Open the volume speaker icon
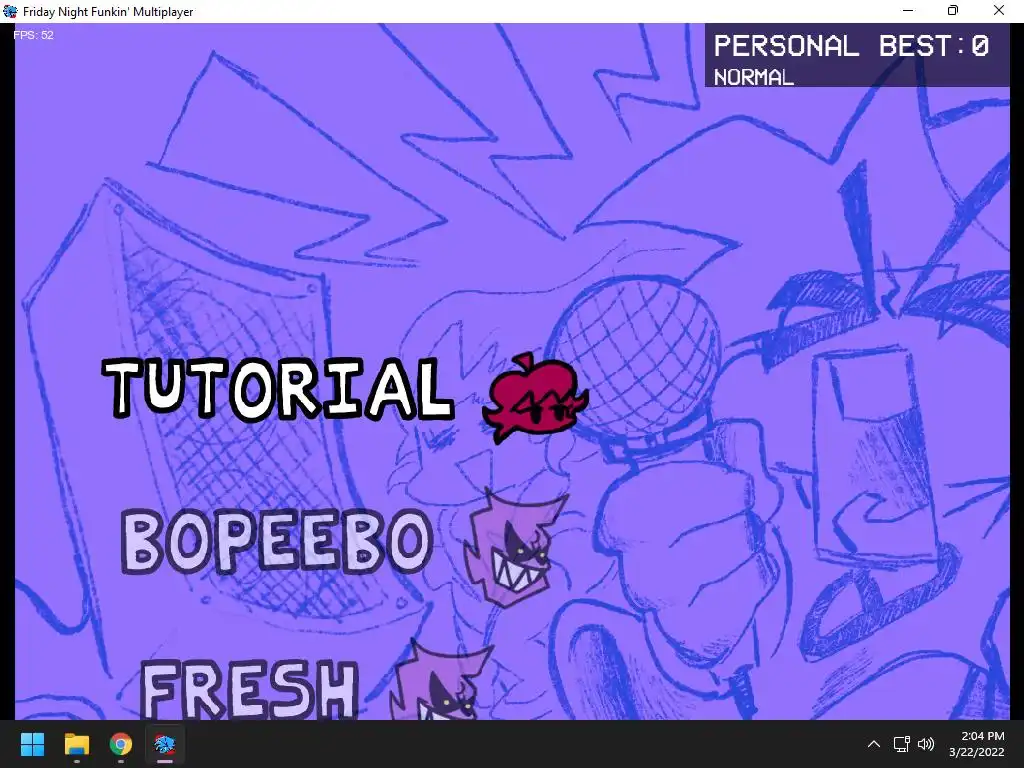 pos(925,744)
